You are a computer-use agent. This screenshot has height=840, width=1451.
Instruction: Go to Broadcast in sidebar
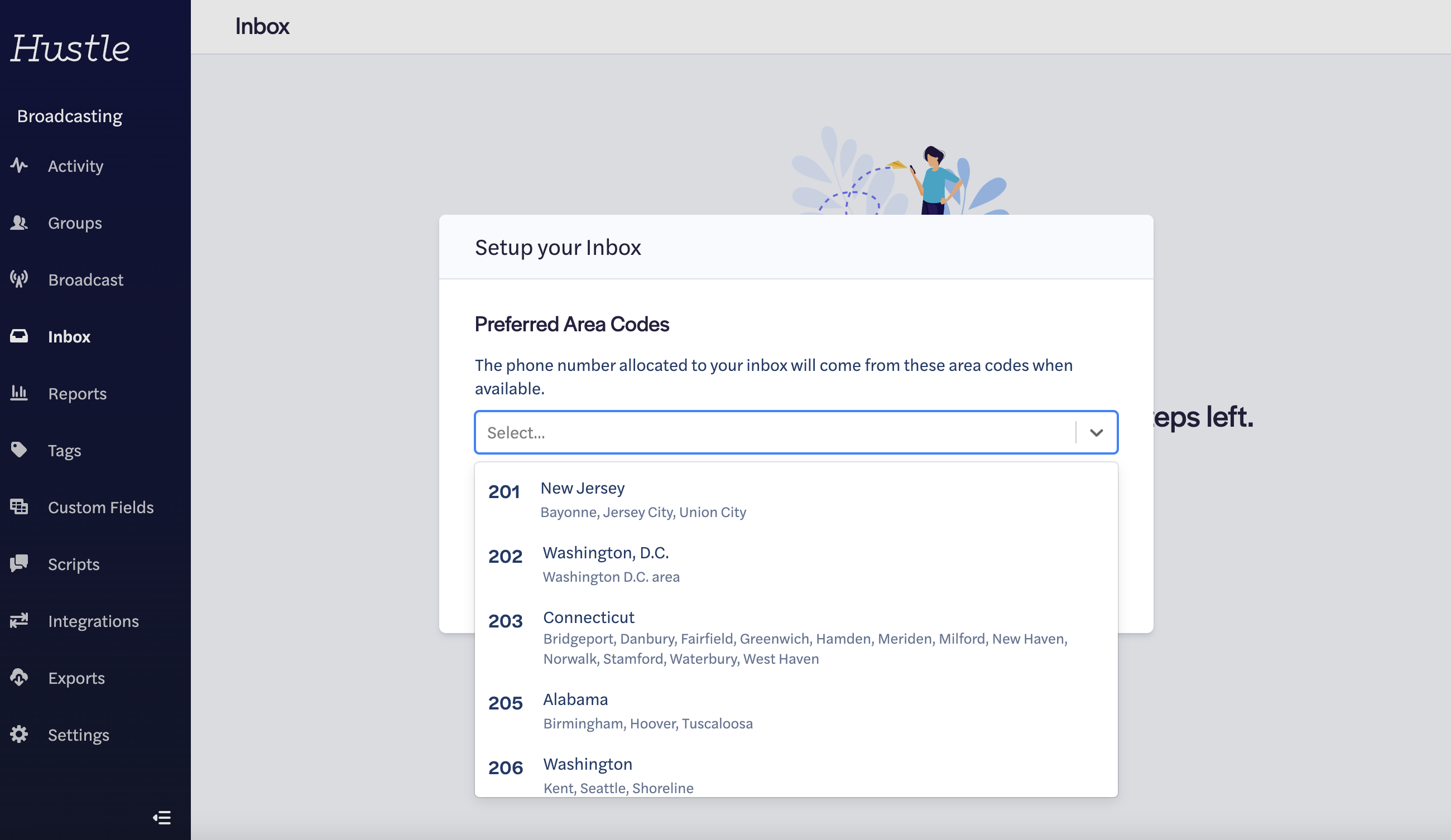pos(85,279)
